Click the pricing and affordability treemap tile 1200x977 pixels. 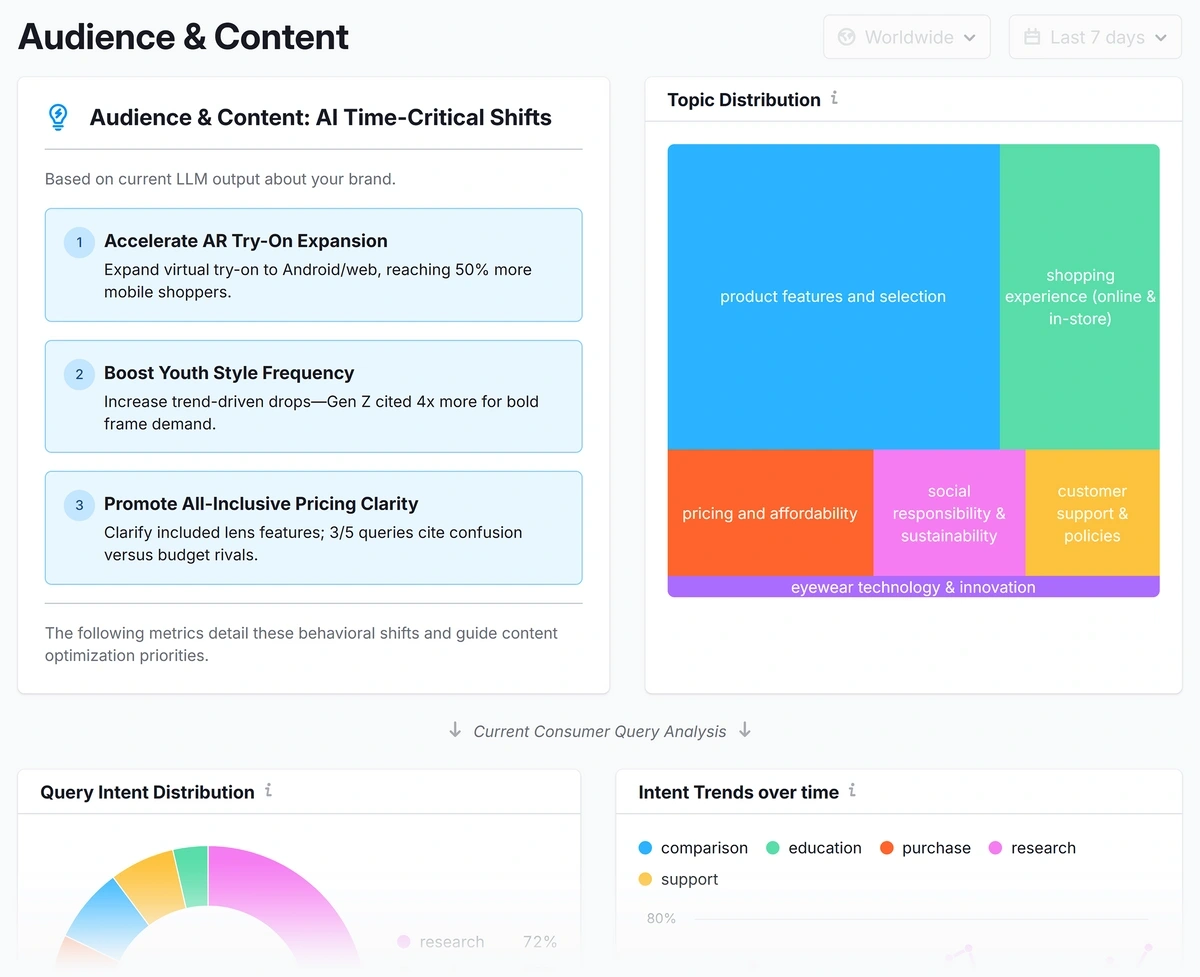click(x=770, y=513)
